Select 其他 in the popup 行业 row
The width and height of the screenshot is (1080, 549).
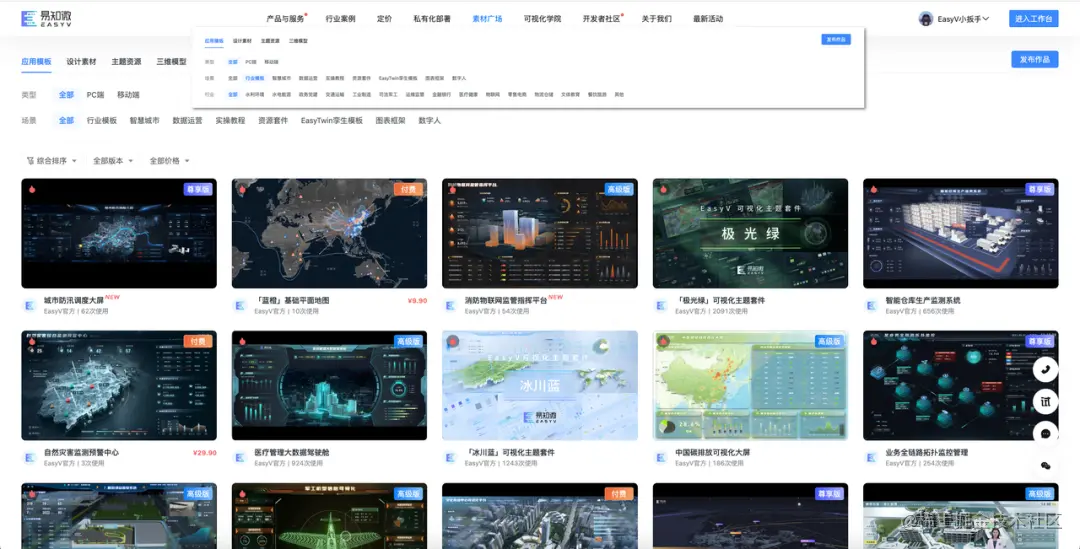619,94
